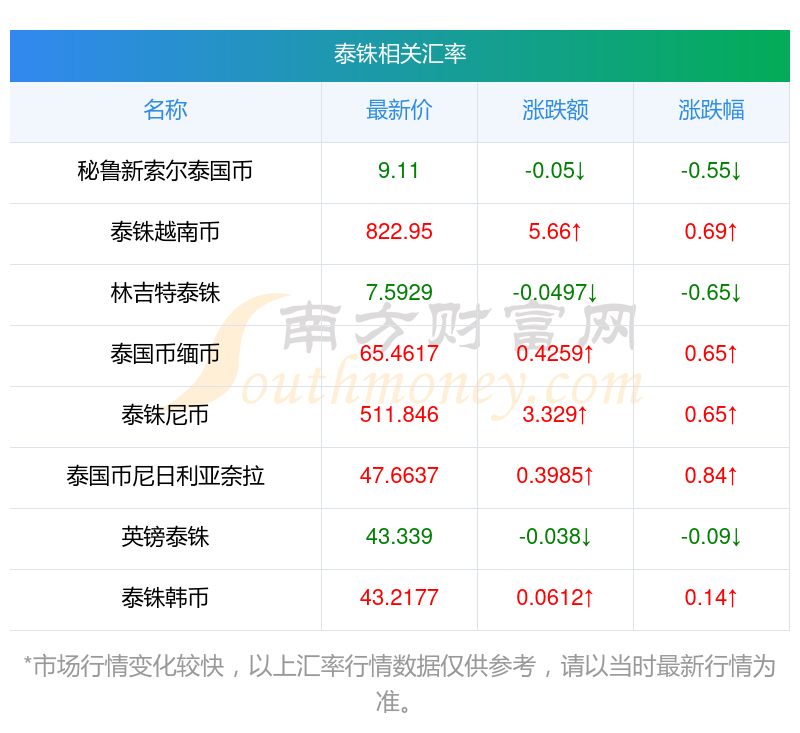Select the 泰铢尼币 row name
The image size is (800, 733).
[165, 415]
